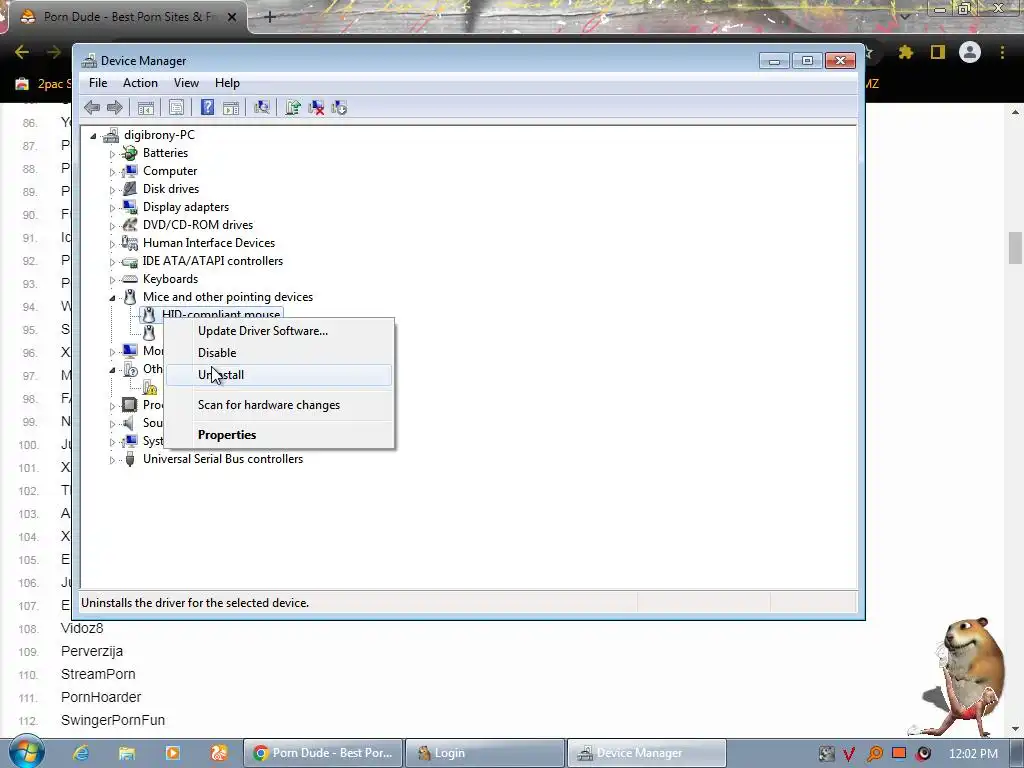The width and height of the screenshot is (1024, 768).
Task: Expand Universal Serial Bus controllers category
Action: click(x=112, y=460)
